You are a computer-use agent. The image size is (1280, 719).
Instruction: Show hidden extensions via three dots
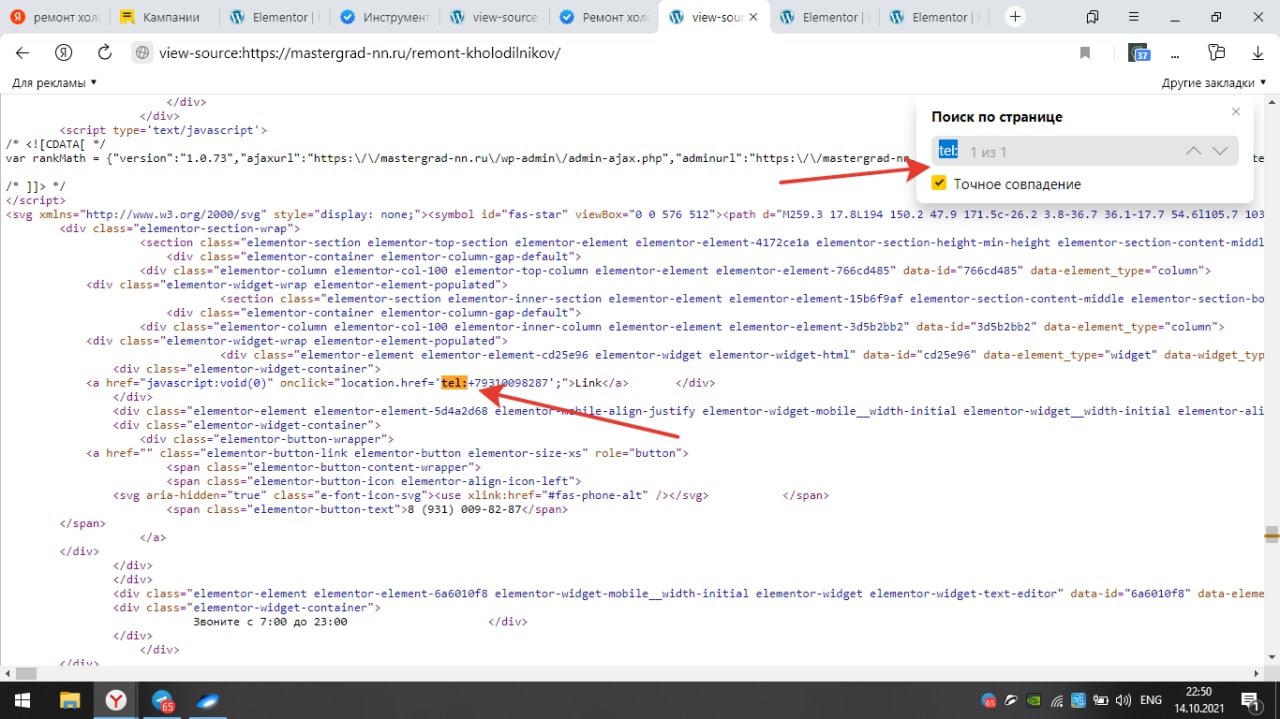pos(1175,54)
